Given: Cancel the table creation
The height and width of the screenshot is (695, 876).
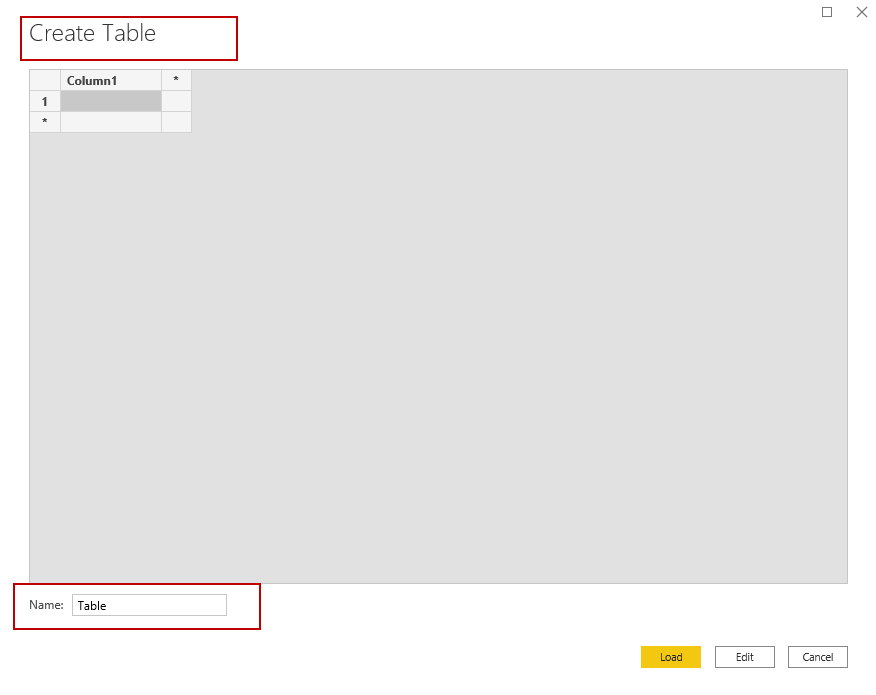Looking at the screenshot, I should pyautogui.click(x=817, y=657).
